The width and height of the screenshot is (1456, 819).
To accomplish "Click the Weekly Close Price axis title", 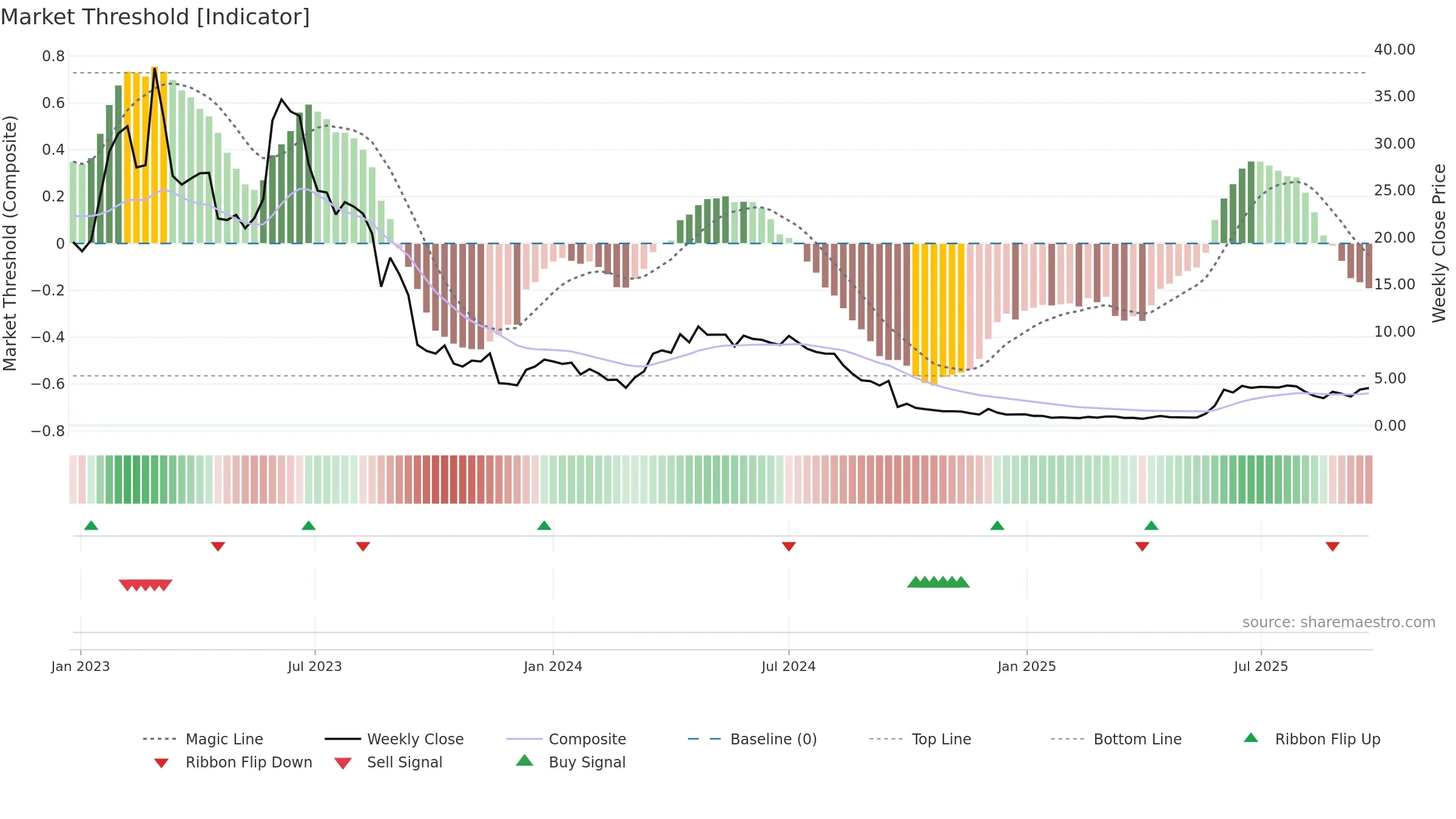I will tap(1439, 243).
